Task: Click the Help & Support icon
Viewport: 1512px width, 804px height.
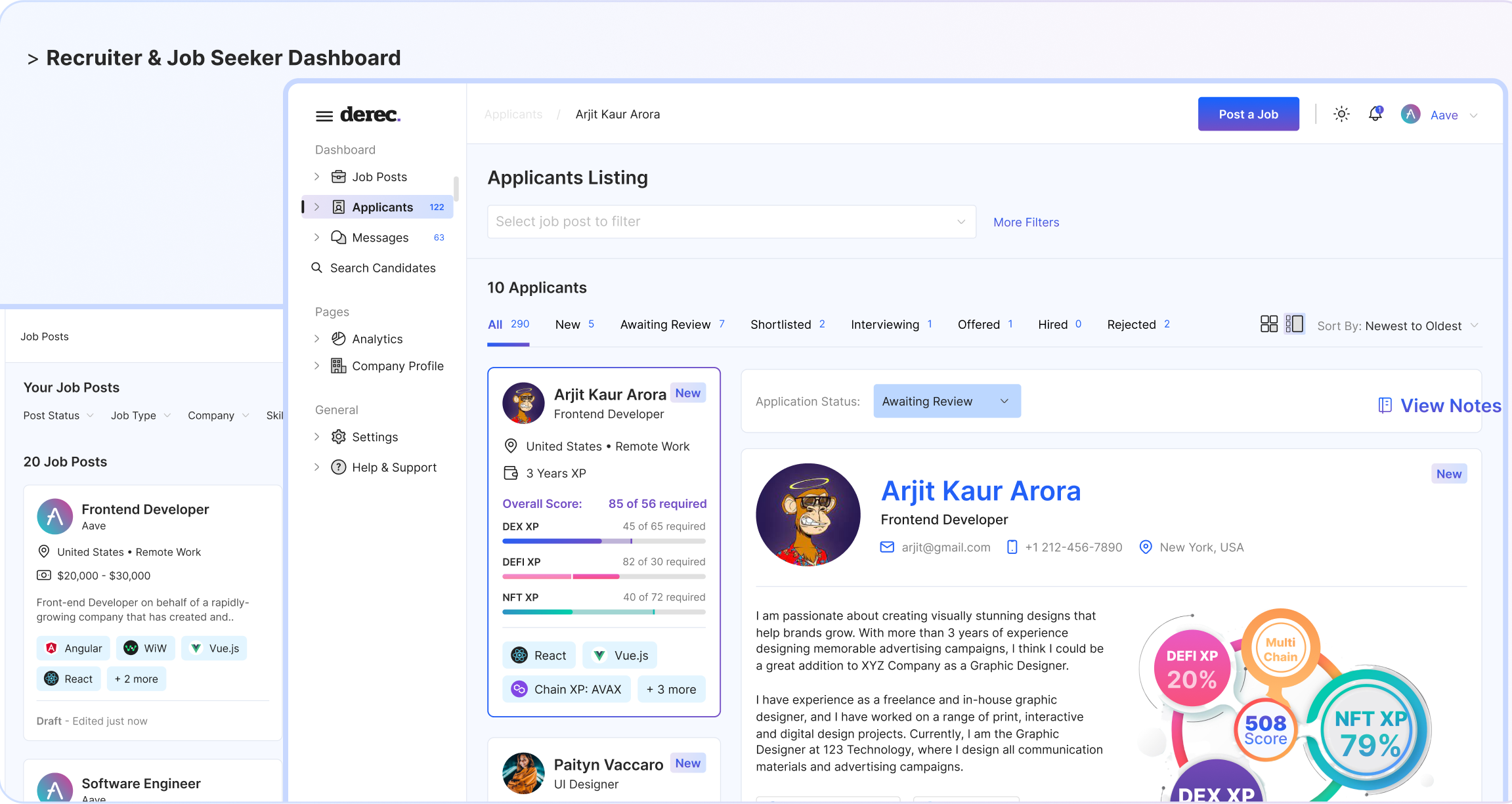Action: pos(338,467)
